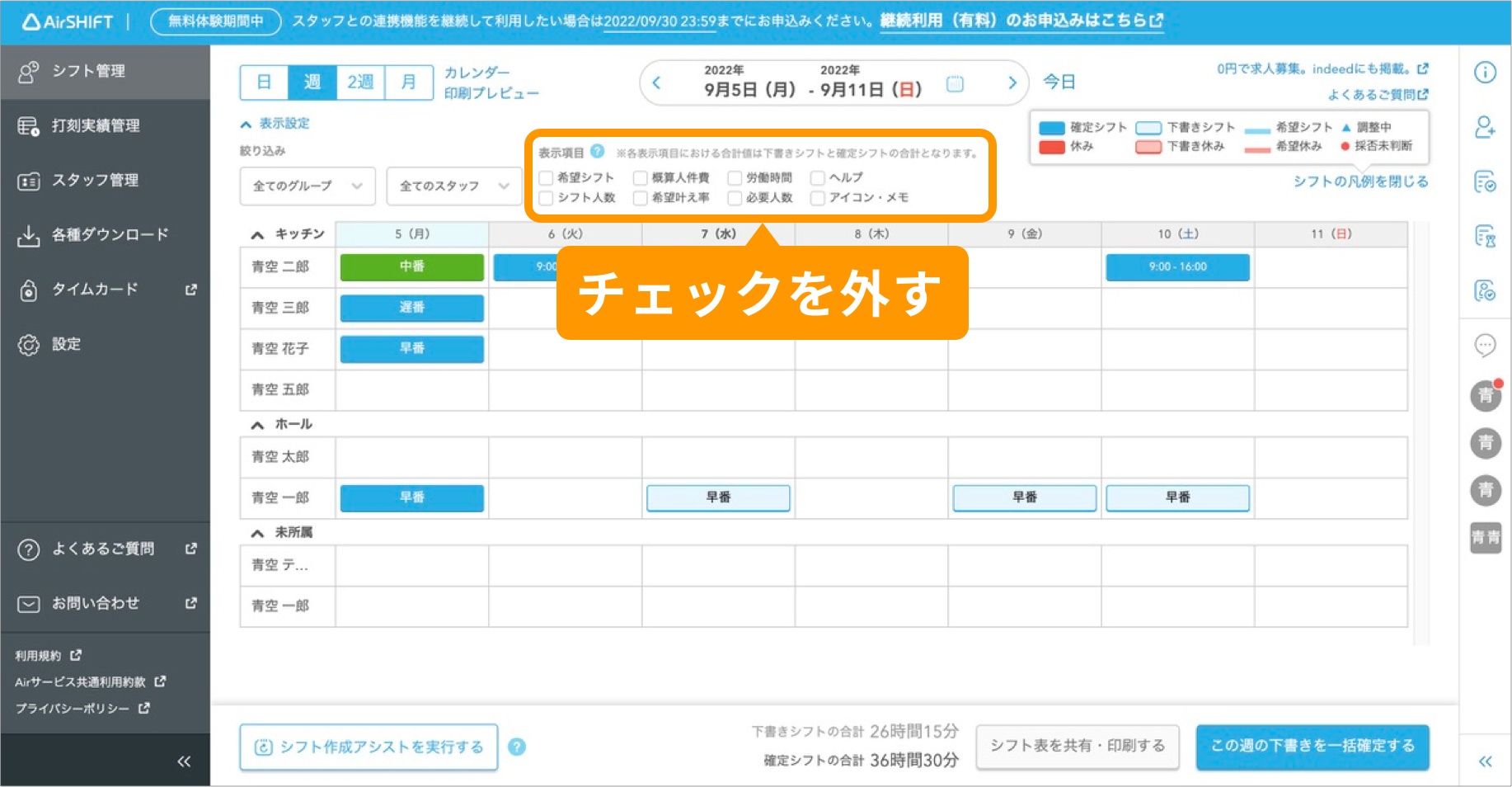
Task: Click the add-staff icon in the right panel
Action: tap(1486, 128)
